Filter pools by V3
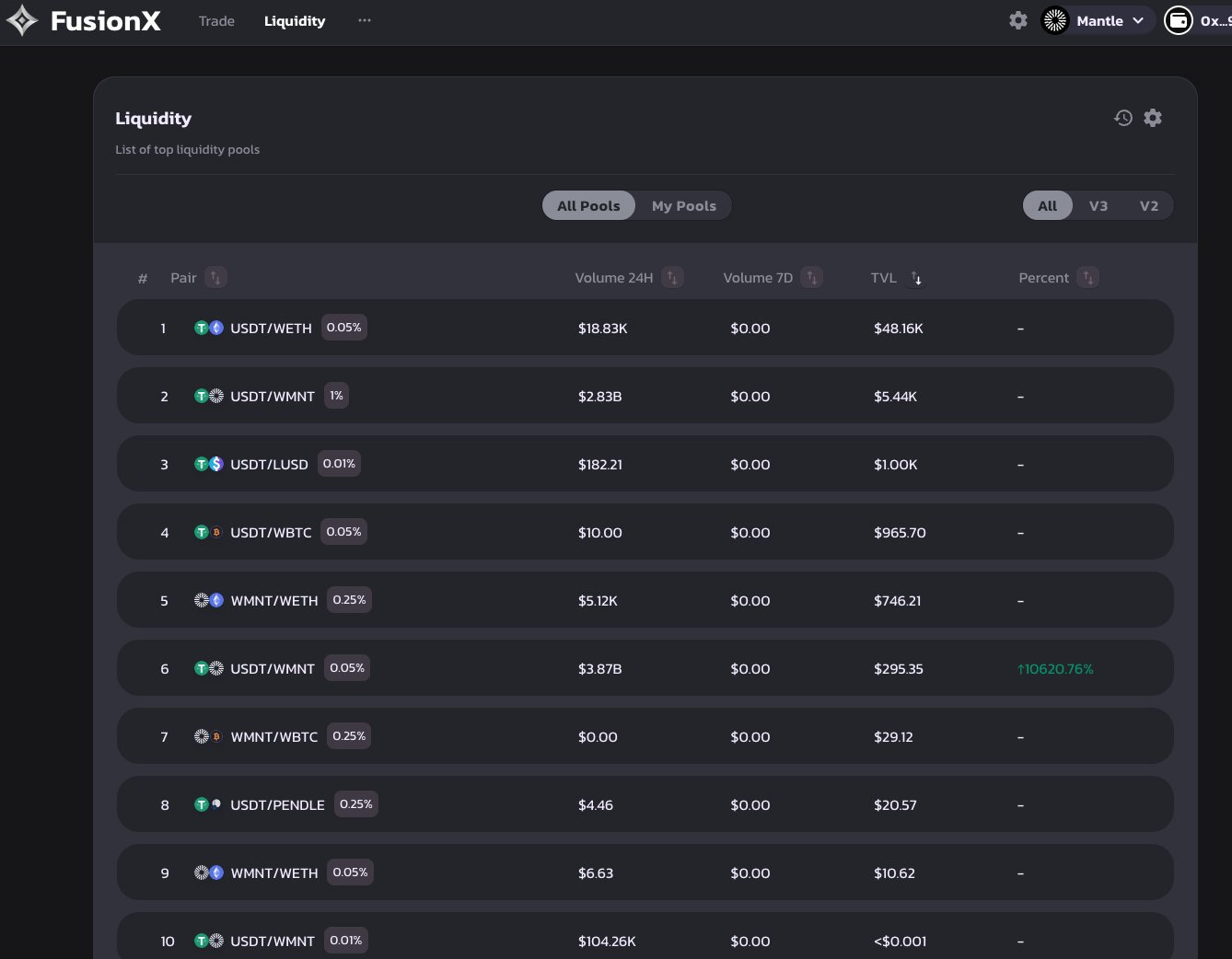1232x959 pixels. tap(1098, 206)
